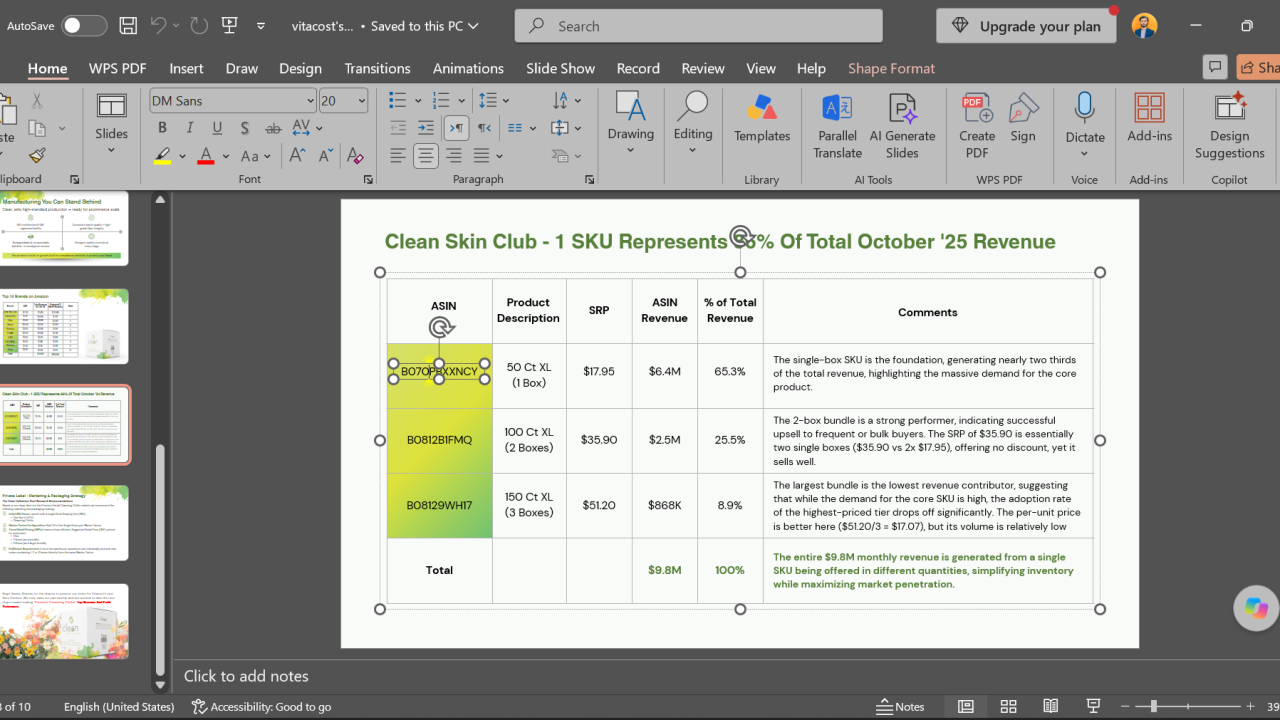Toggle the AutoSave switch
This screenshot has width=1280, height=720.
tap(84, 26)
